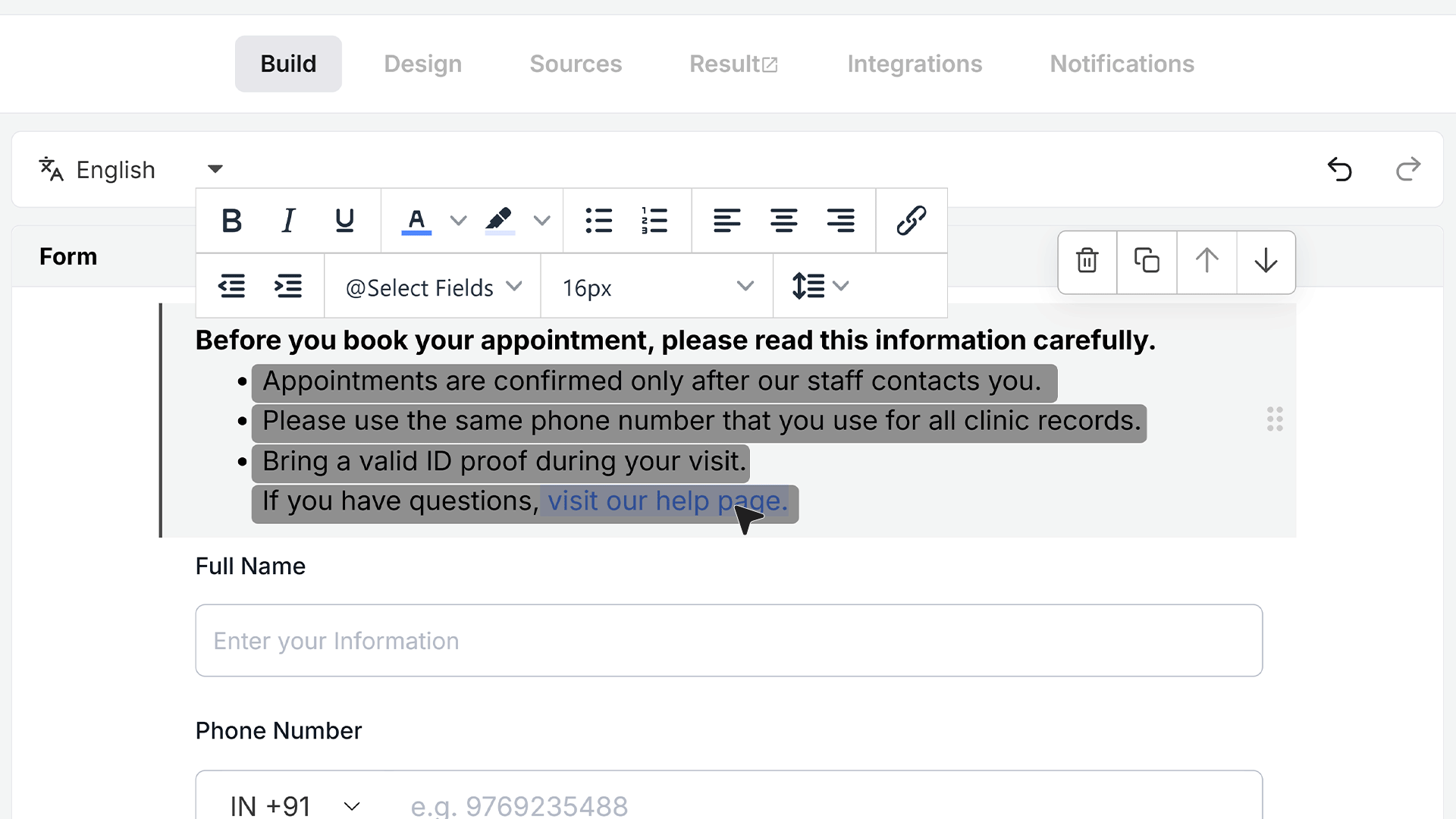Screen dimensions: 1456x819
Task: Center align the text
Action: pyautogui.click(x=783, y=221)
